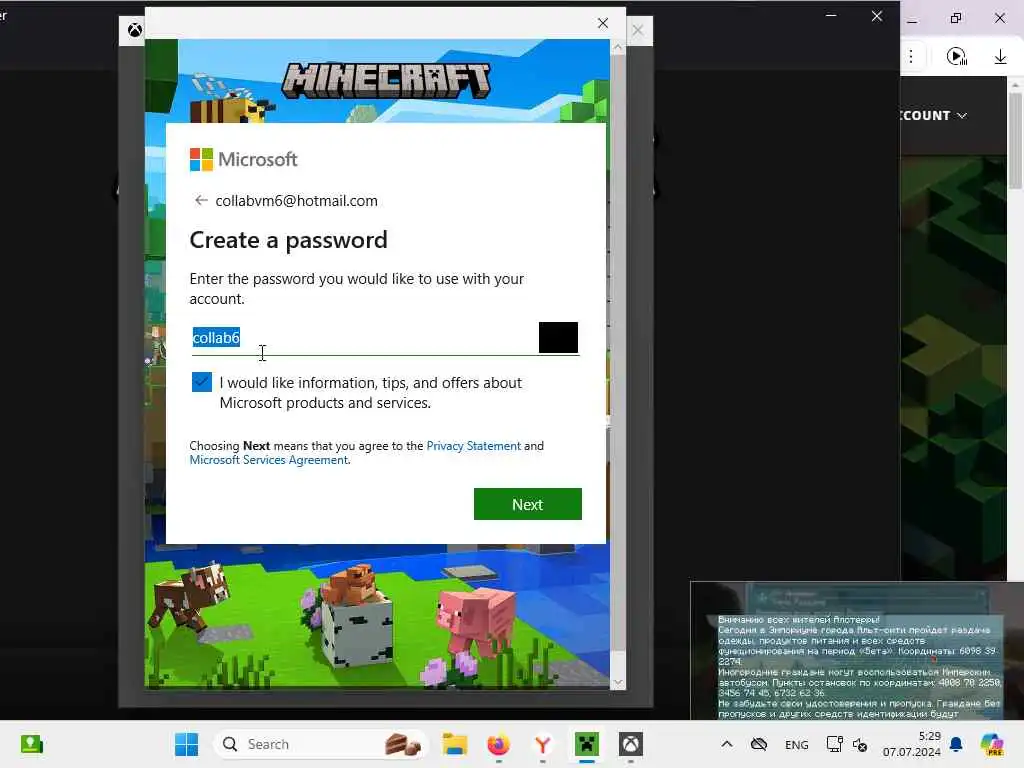Open Yandex Browser from the taskbar

(542, 744)
